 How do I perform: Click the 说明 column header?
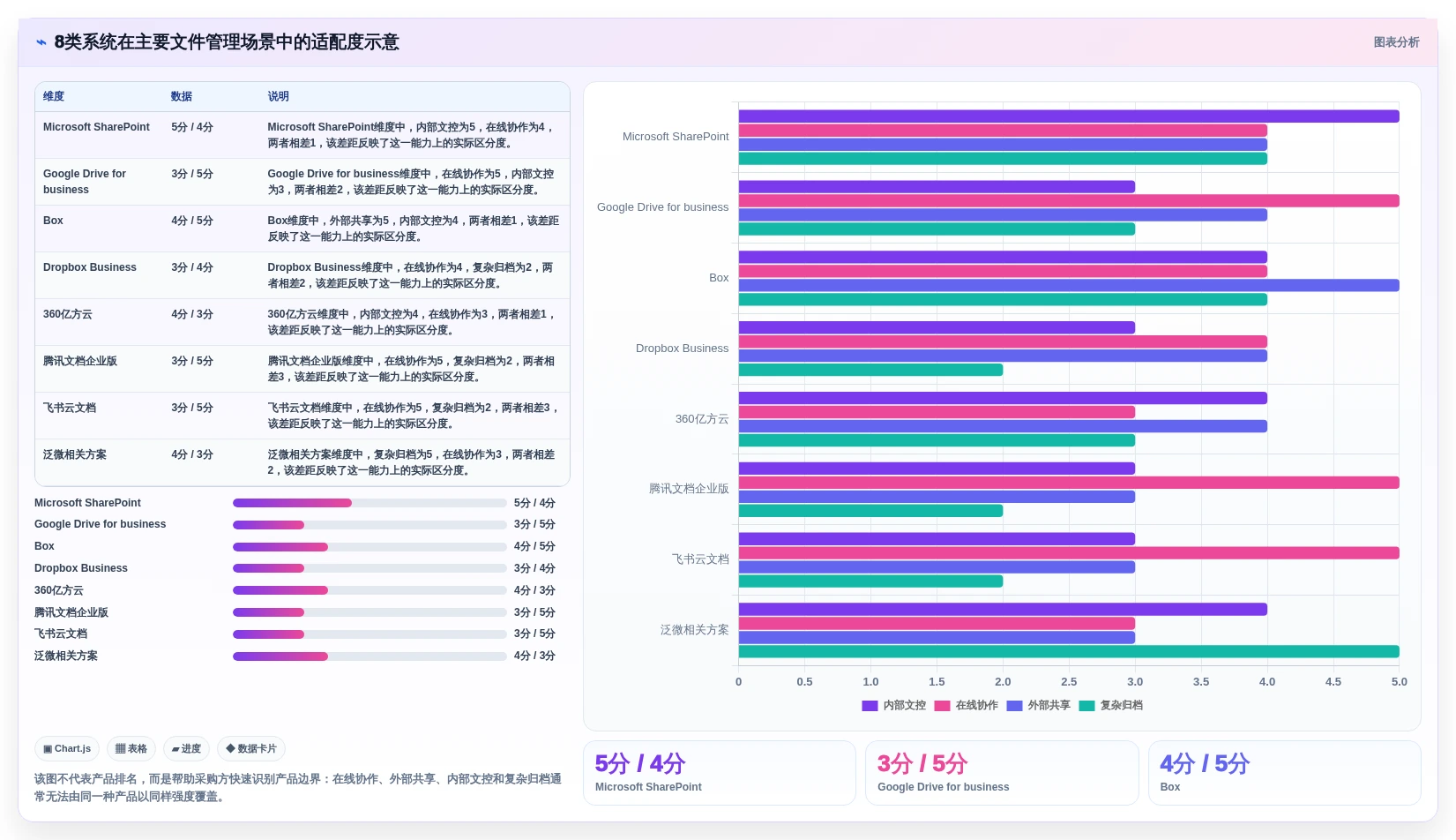pos(279,96)
